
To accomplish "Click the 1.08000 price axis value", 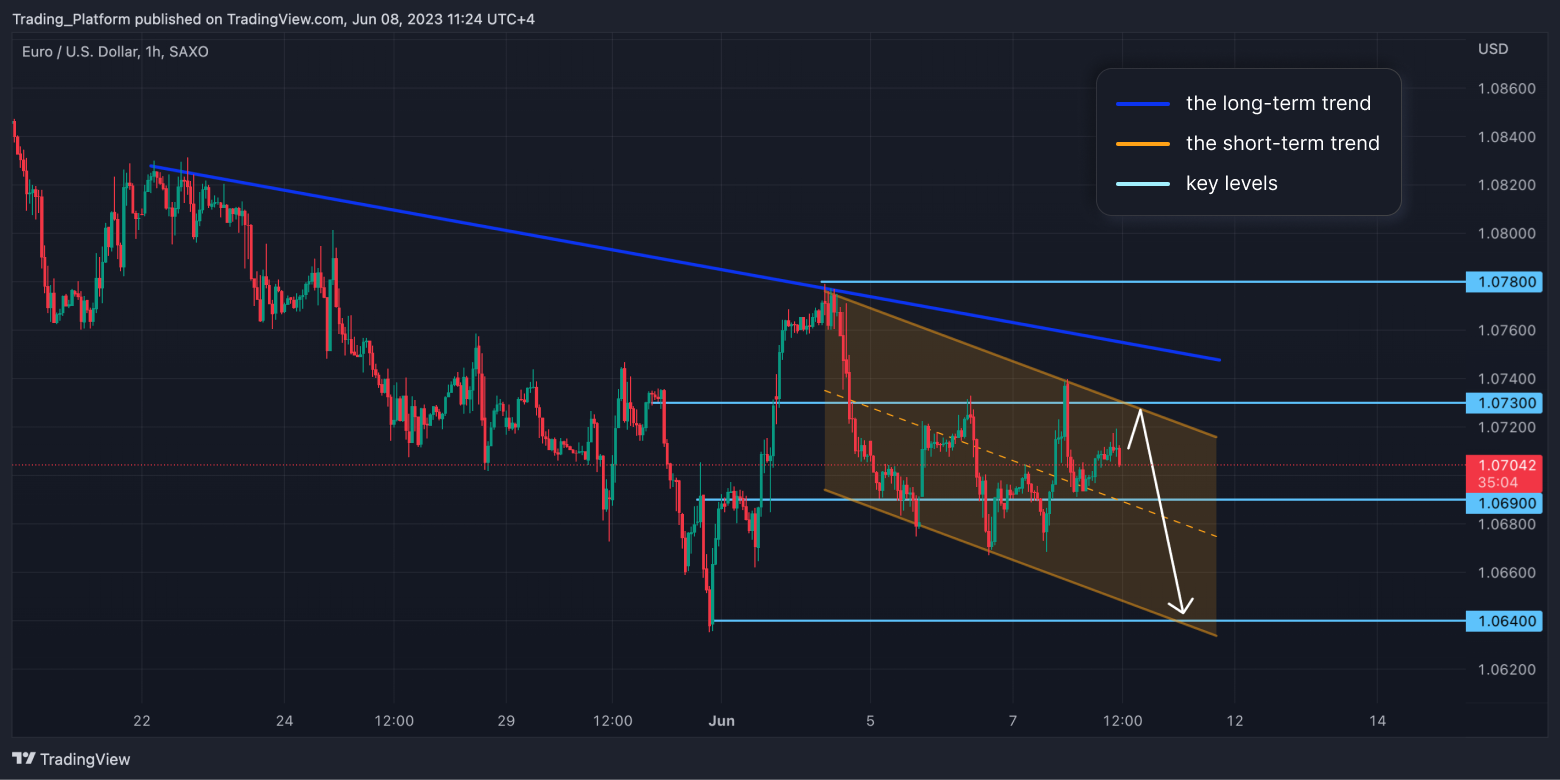I will (1507, 234).
